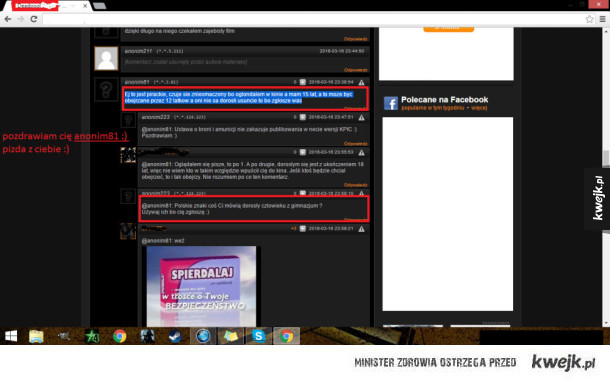The image size is (610, 381).
Task: Click the 'popularne w tym tygodniu' link
Action: click(x=432, y=108)
